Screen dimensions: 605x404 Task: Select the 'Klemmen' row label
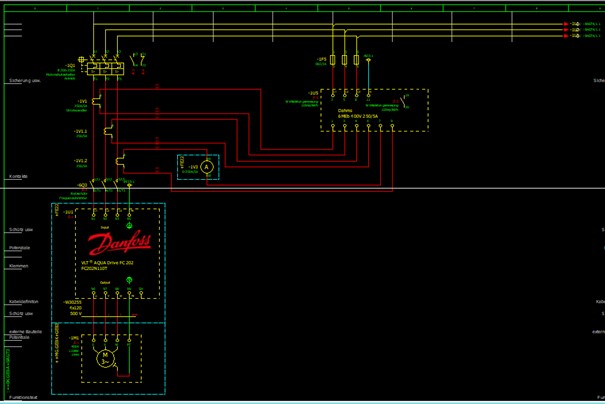(19, 266)
